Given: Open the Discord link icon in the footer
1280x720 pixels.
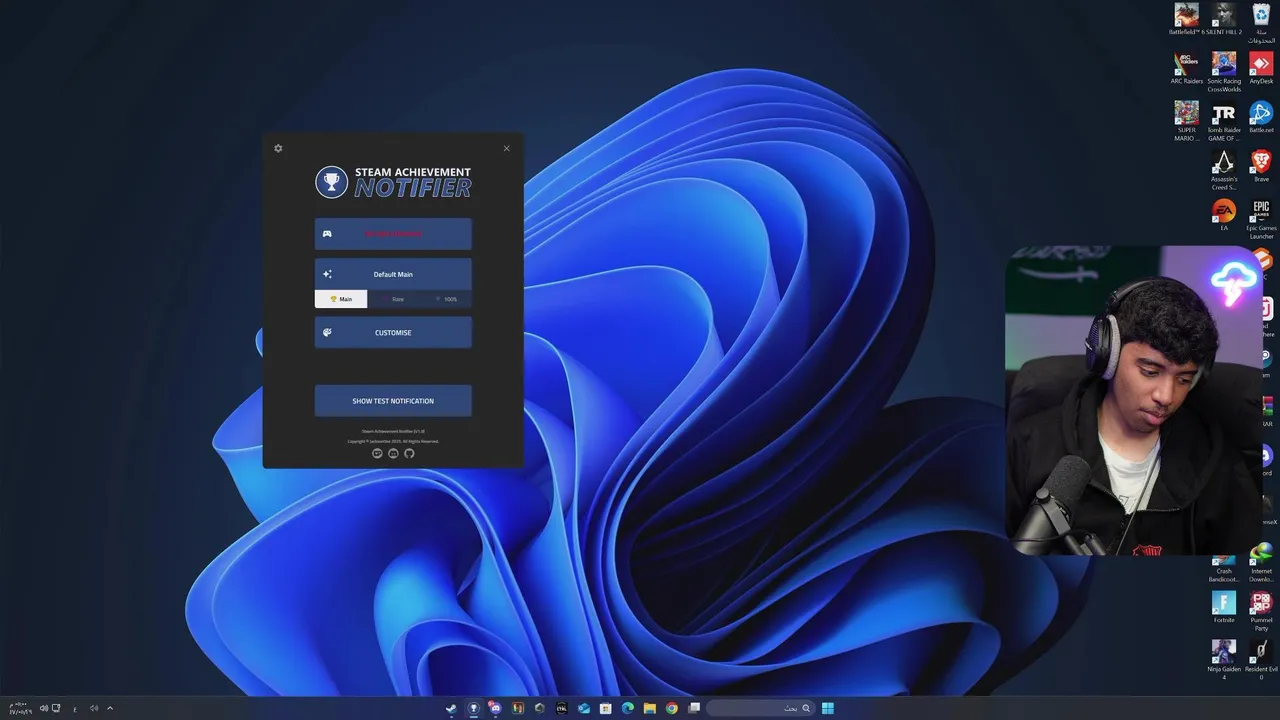Looking at the screenshot, I should point(393,453).
